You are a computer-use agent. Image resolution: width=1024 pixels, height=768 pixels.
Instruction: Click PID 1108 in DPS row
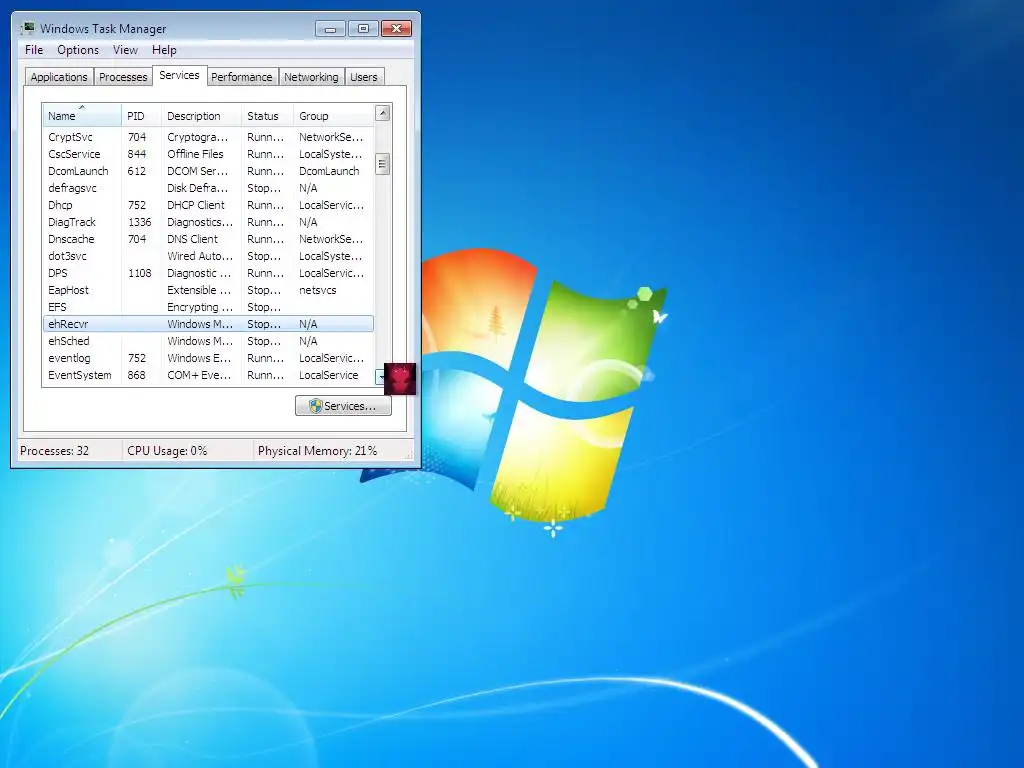(x=139, y=273)
